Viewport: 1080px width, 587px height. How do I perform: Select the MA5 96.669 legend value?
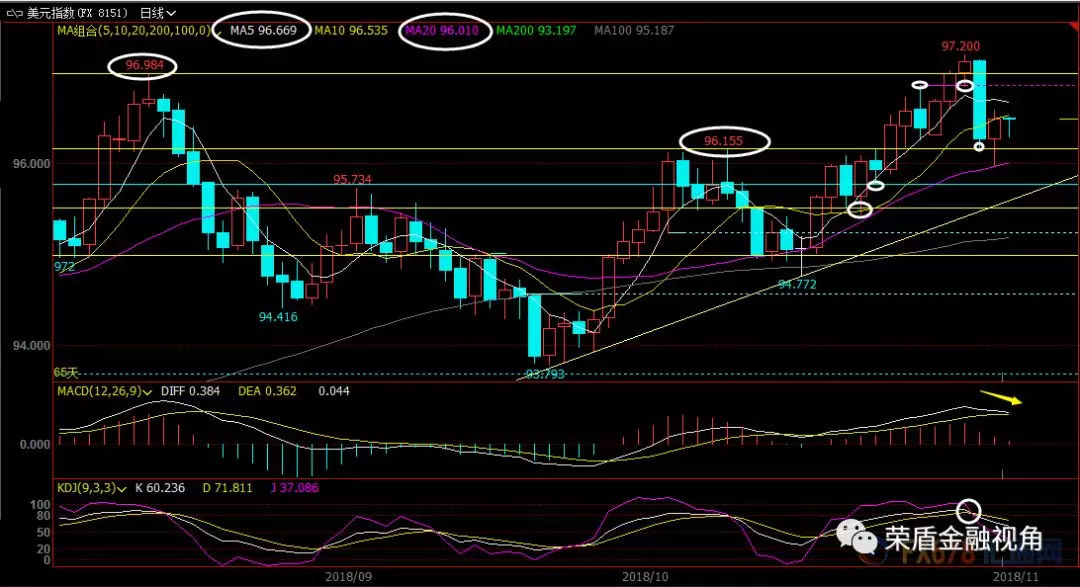point(263,31)
